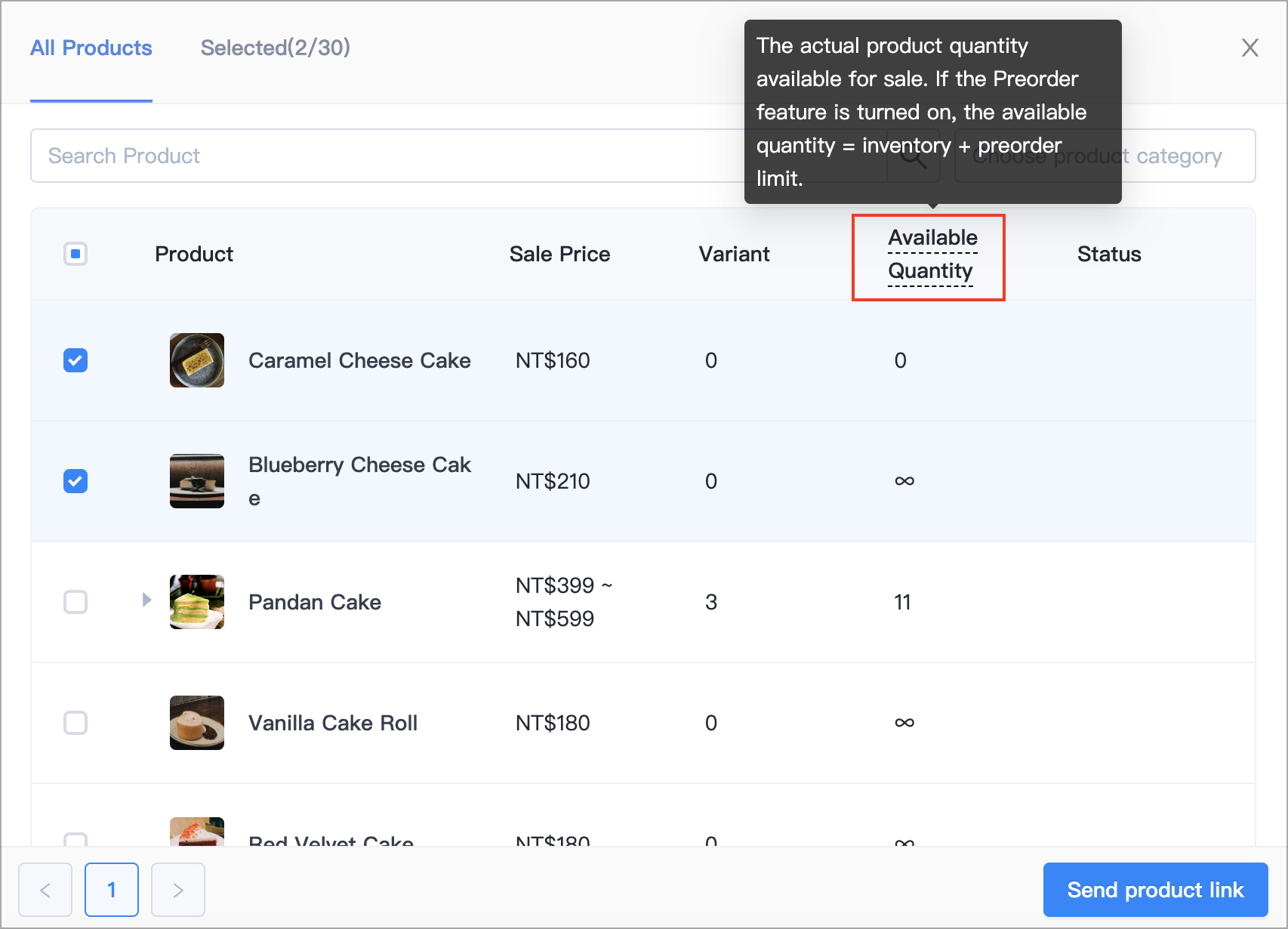Image resolution: width=1288 pixels, height=929 pixels.
Task: Open the product category dropdown
Action: (1105, 156)
